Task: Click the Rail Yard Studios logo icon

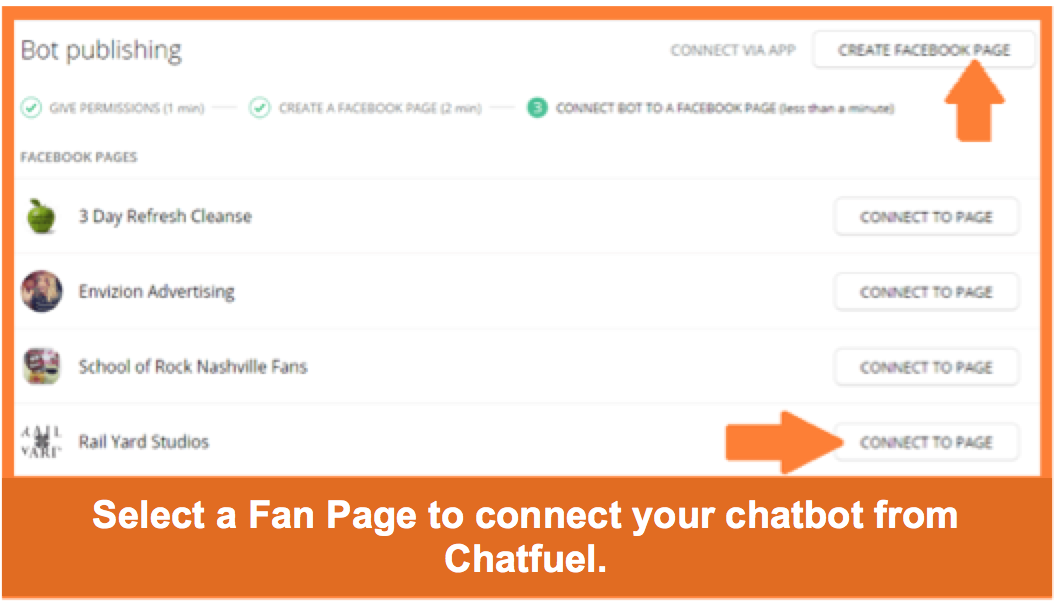Action: 41,442
